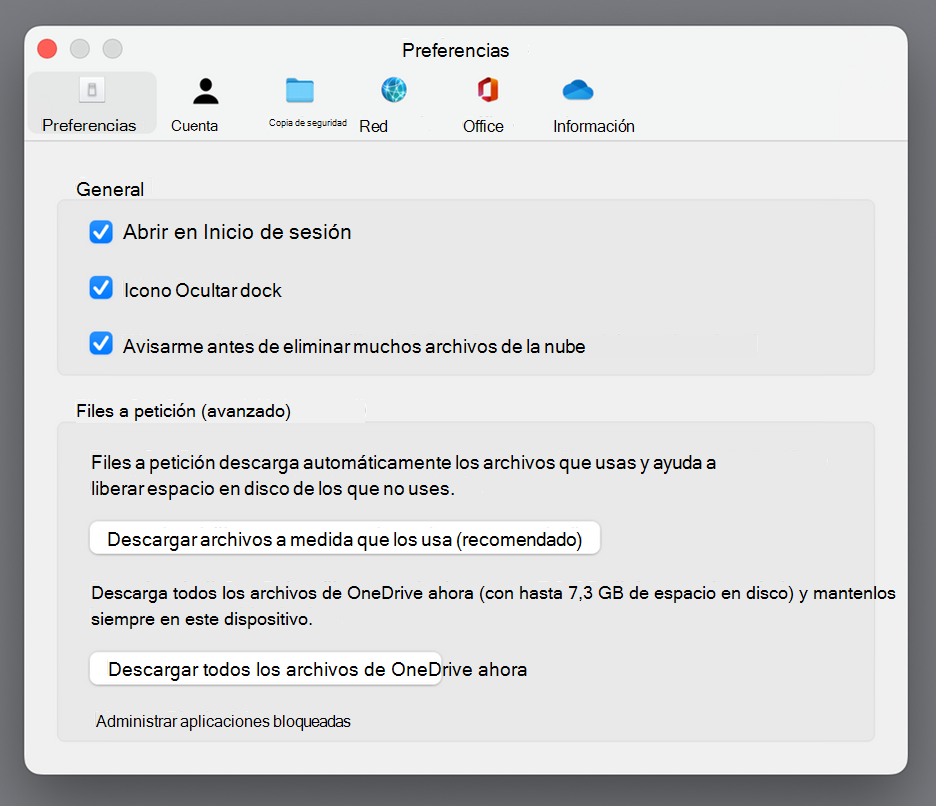Switch to the Red tab label
The height and width of the screenshot is (806, 936).
[x=374, y=127]
